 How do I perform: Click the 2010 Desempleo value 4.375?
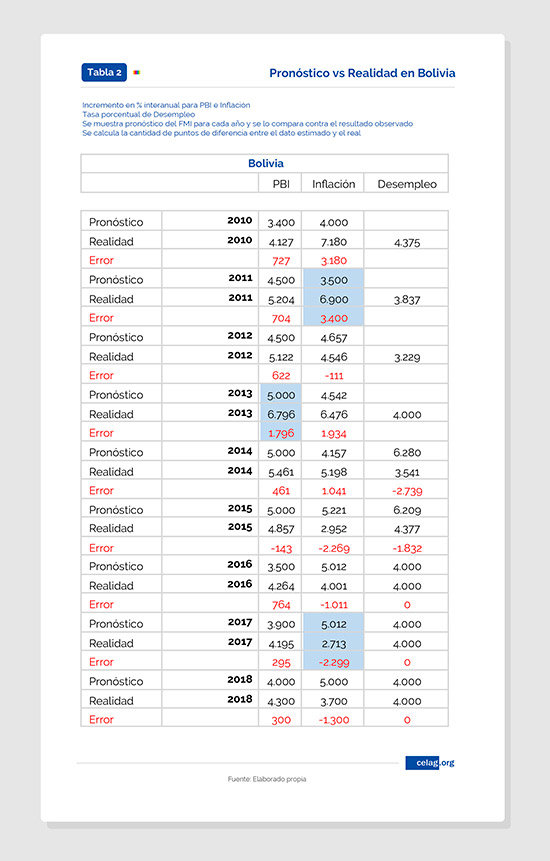407,242
